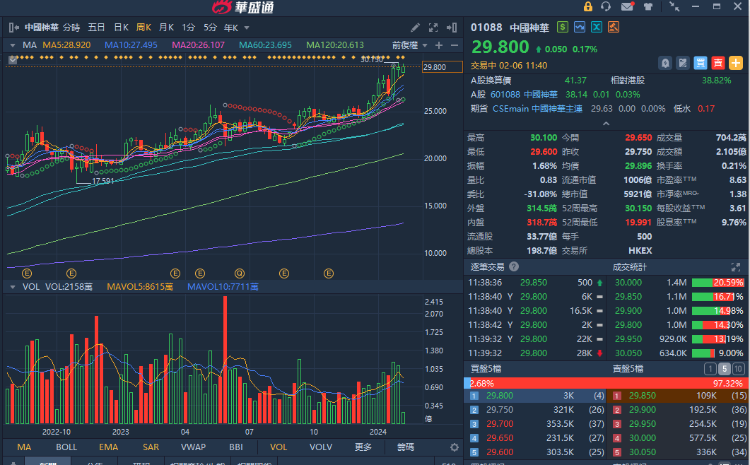Toggle the EMA indicator

109,447
